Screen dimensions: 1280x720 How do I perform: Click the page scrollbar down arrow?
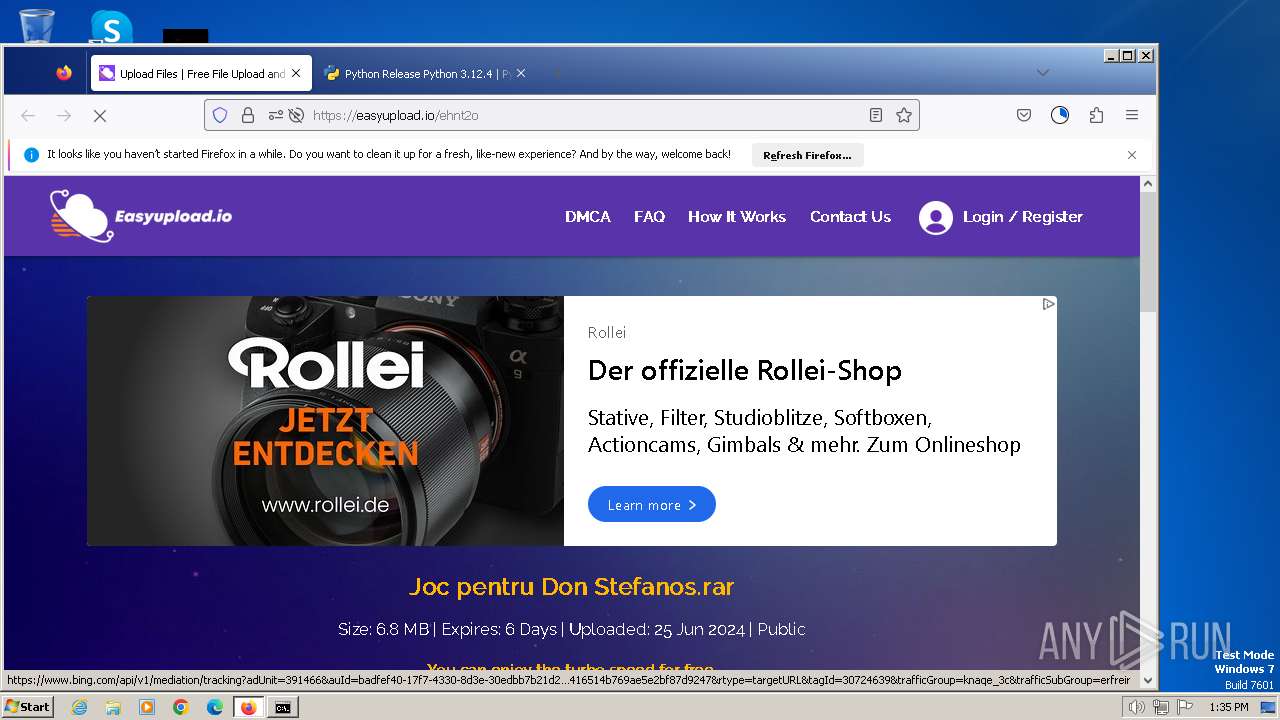coord(1148,681)
